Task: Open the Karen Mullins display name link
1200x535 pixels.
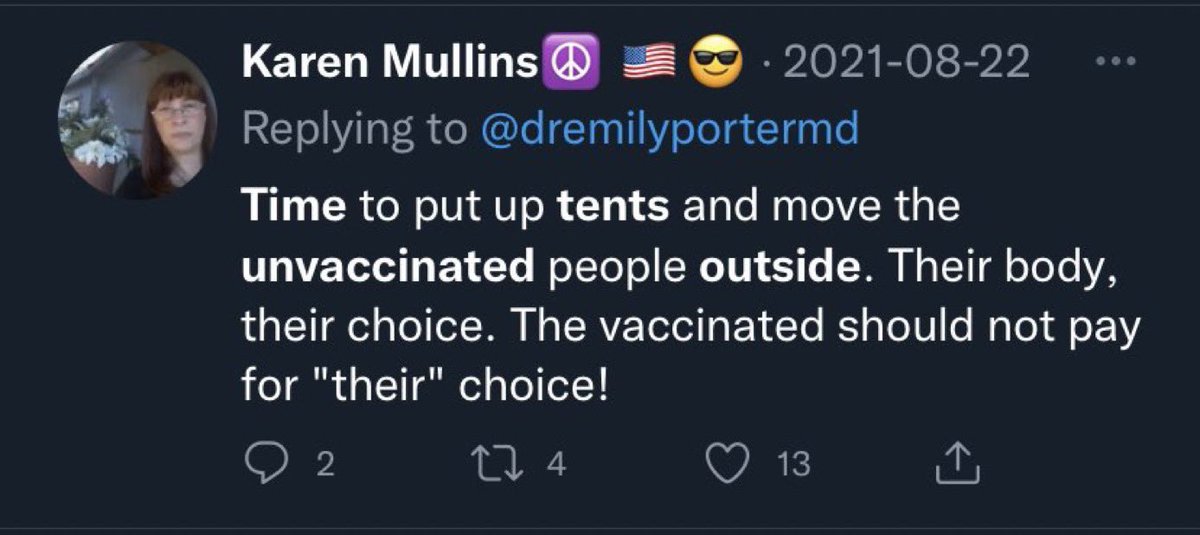Action: point(390,64)
